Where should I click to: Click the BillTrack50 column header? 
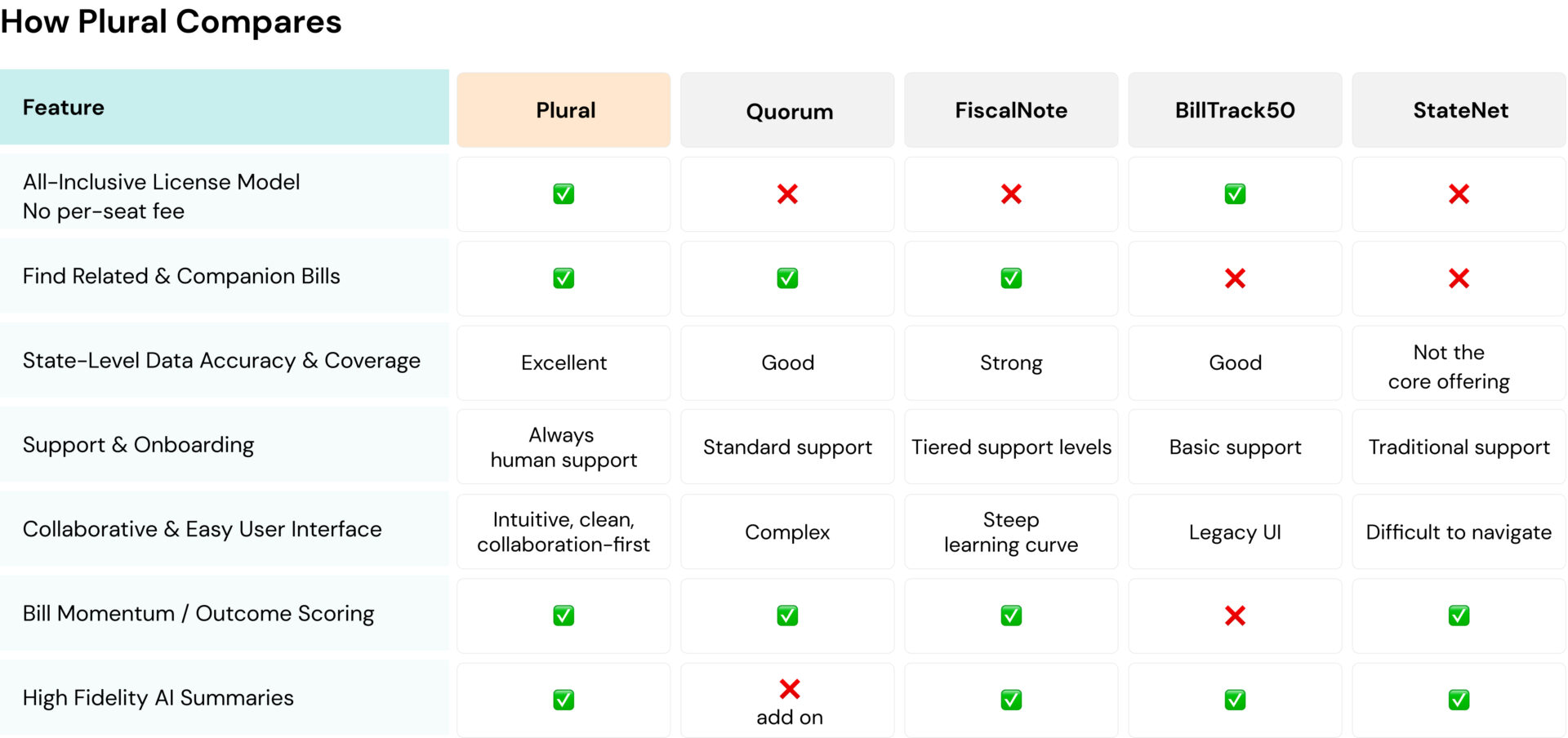tap(1235, 110)
